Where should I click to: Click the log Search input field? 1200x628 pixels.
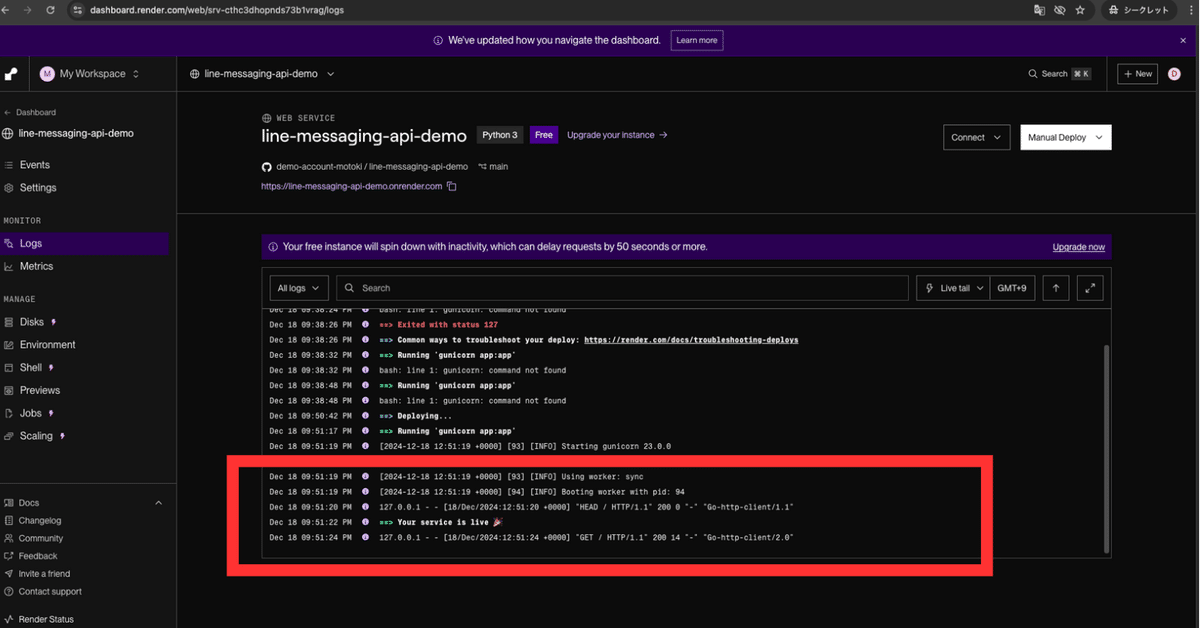(622, 288)
